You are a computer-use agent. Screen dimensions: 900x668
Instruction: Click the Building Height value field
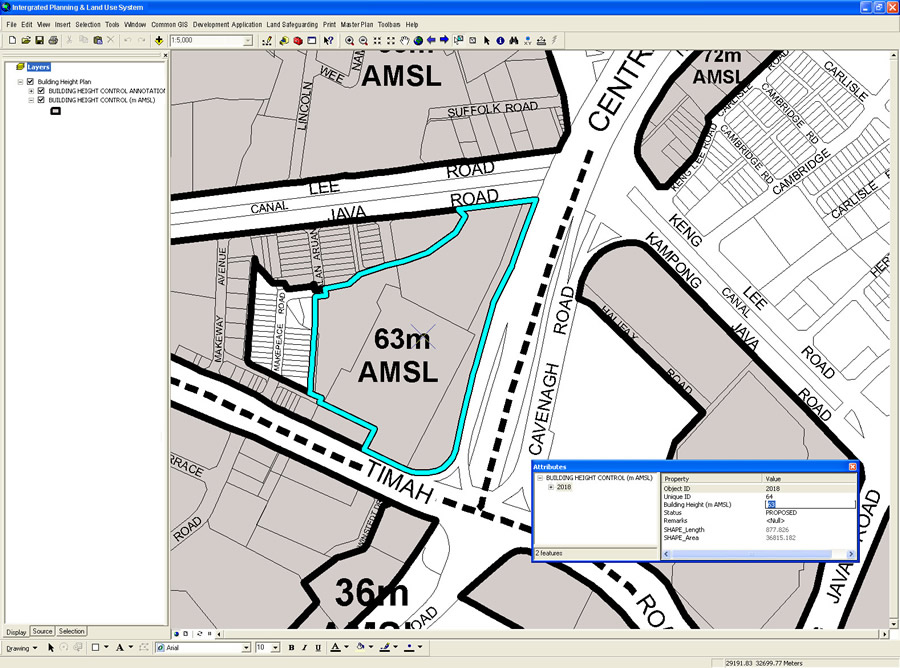pyautogui.click(x=809, y=504)
